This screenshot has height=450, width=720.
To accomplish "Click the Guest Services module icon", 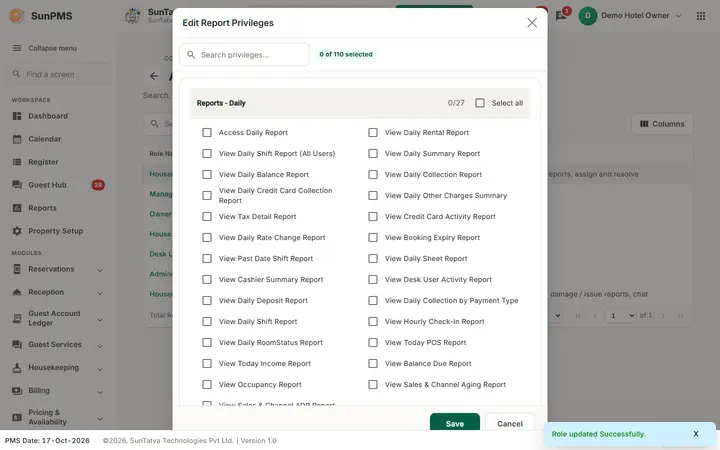I will tap(17, 344).
